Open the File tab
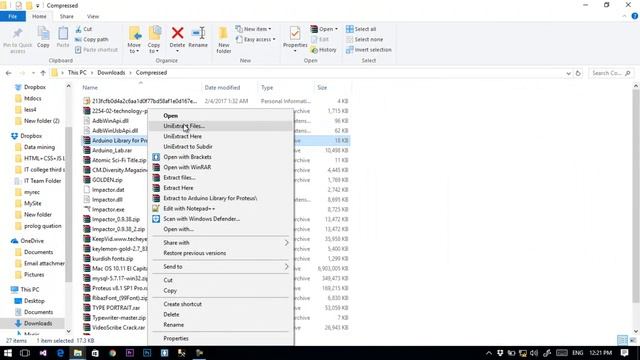This screenshot has height=360, width=640. click(13, 16)
